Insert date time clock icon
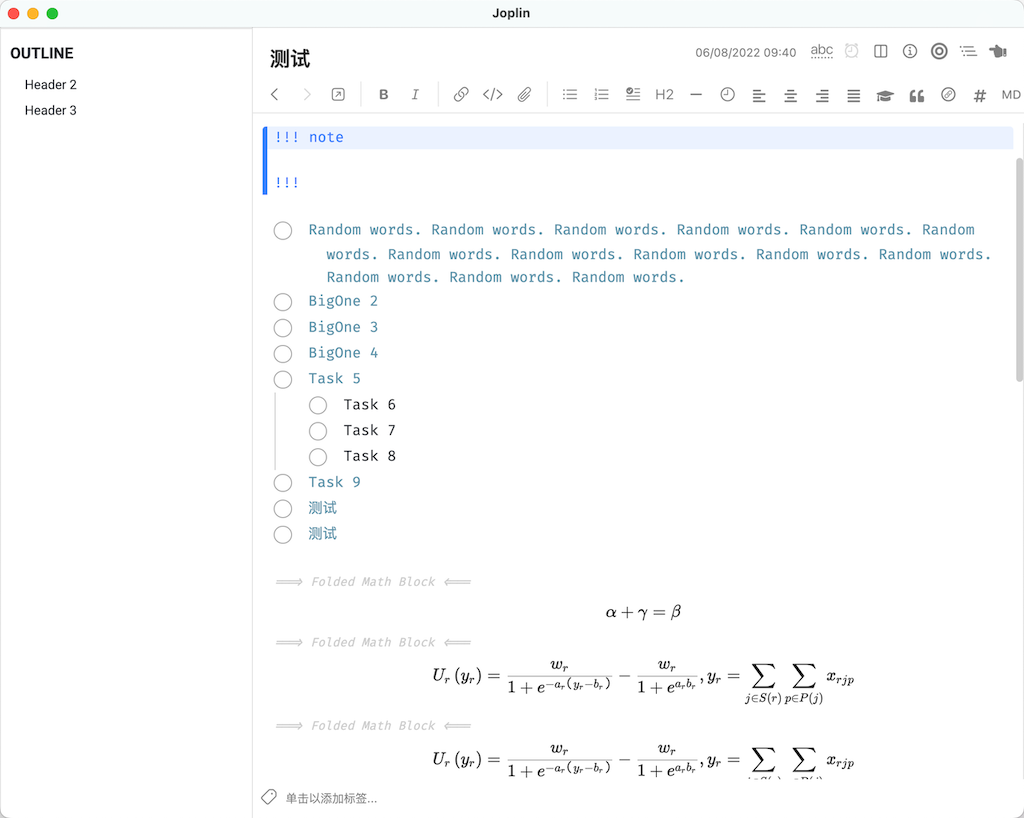Screen dimensions: 1024x818 [727, 95]
